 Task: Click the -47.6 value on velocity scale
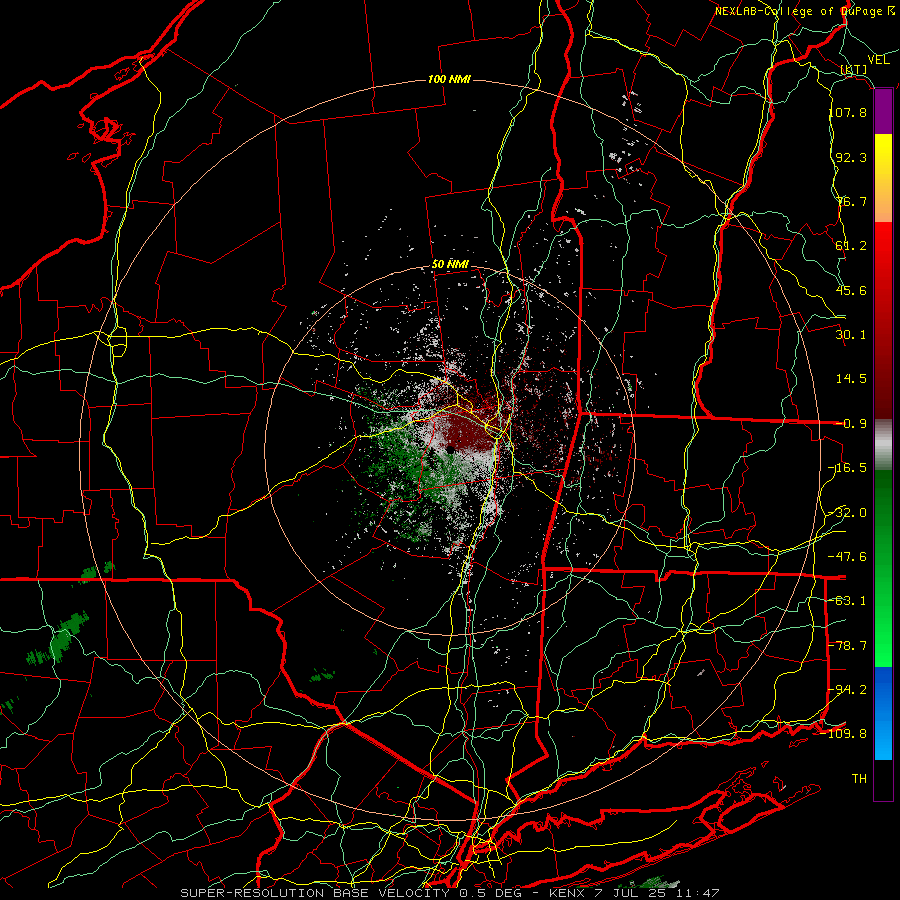click(848, 557)
